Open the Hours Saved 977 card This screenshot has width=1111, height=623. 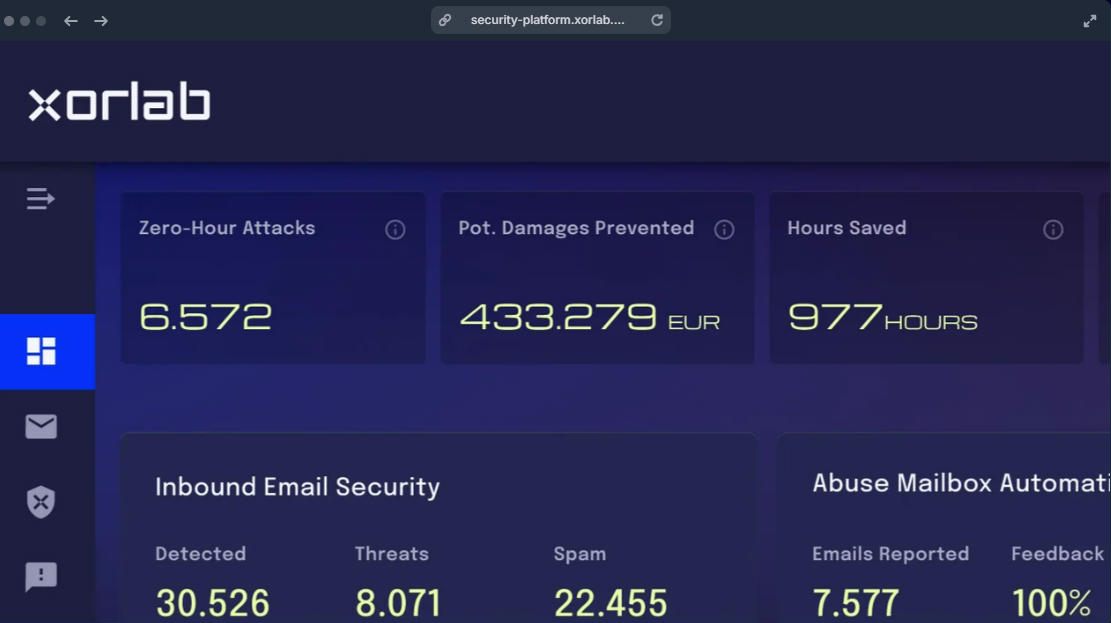927,278
